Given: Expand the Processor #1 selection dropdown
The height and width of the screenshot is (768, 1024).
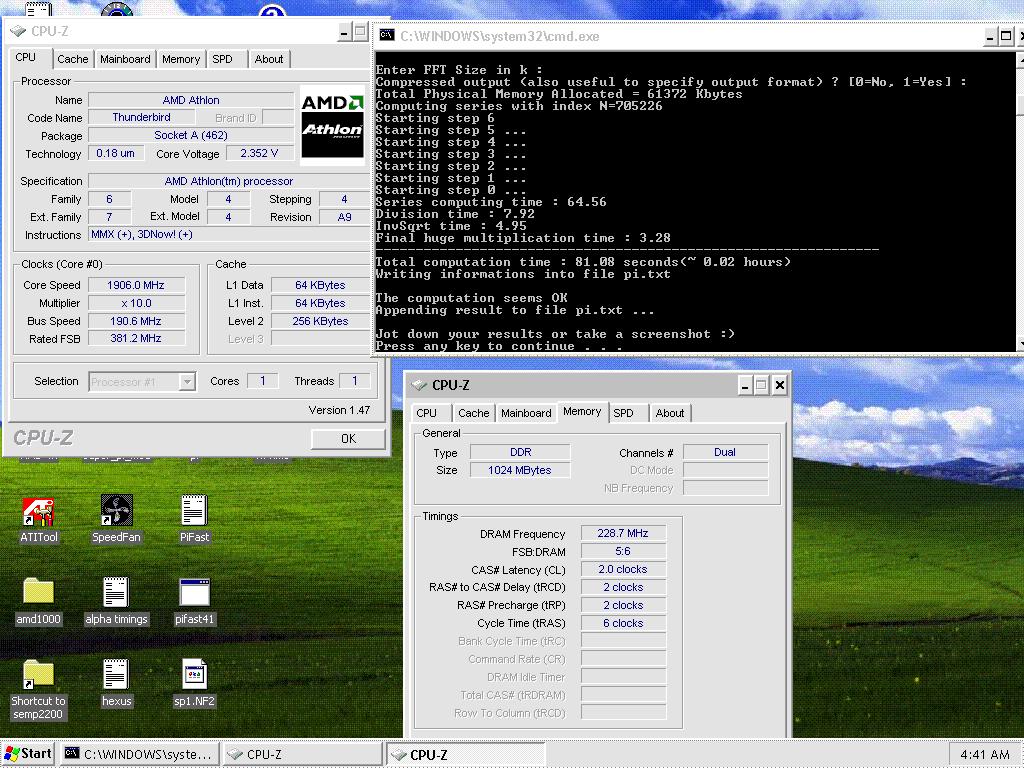Looking at the screenshot, I should coord(187,381).
